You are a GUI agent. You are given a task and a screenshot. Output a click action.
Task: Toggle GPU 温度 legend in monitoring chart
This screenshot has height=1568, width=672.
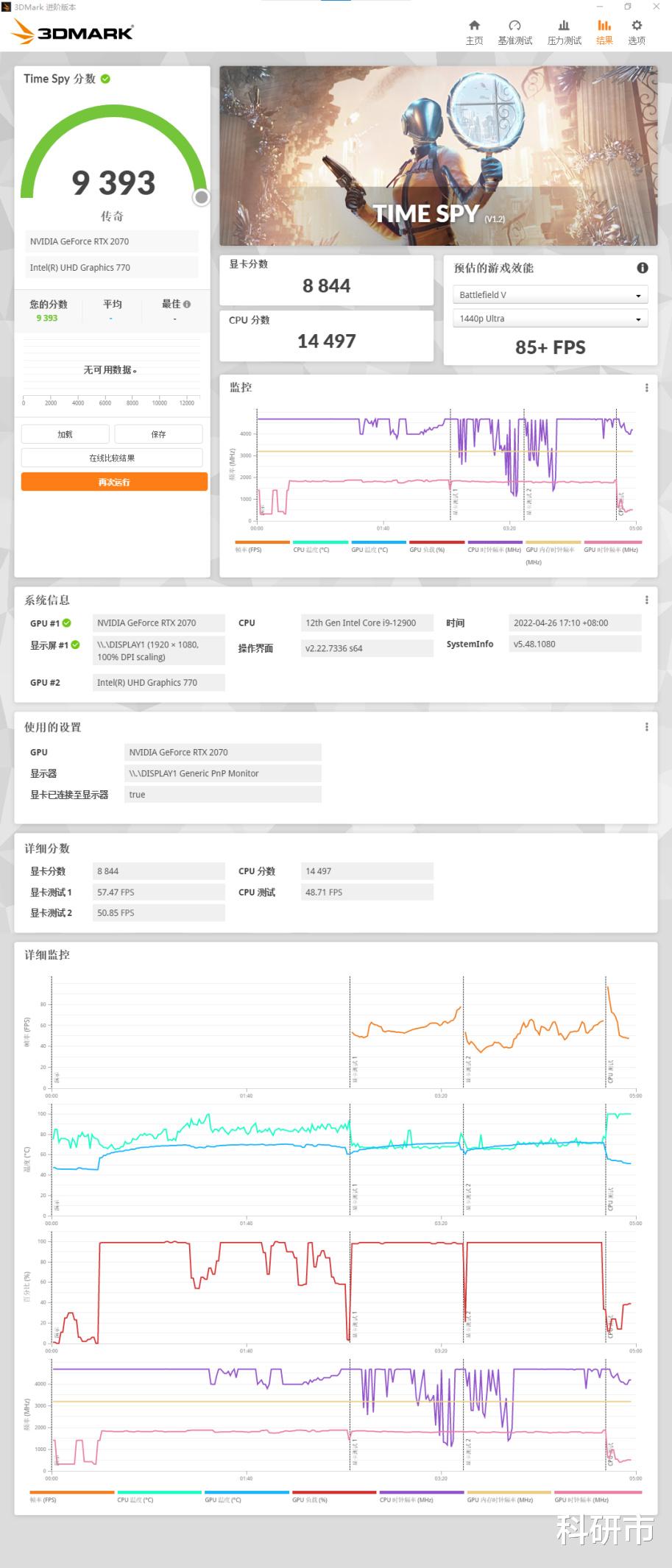coord(378,547)
